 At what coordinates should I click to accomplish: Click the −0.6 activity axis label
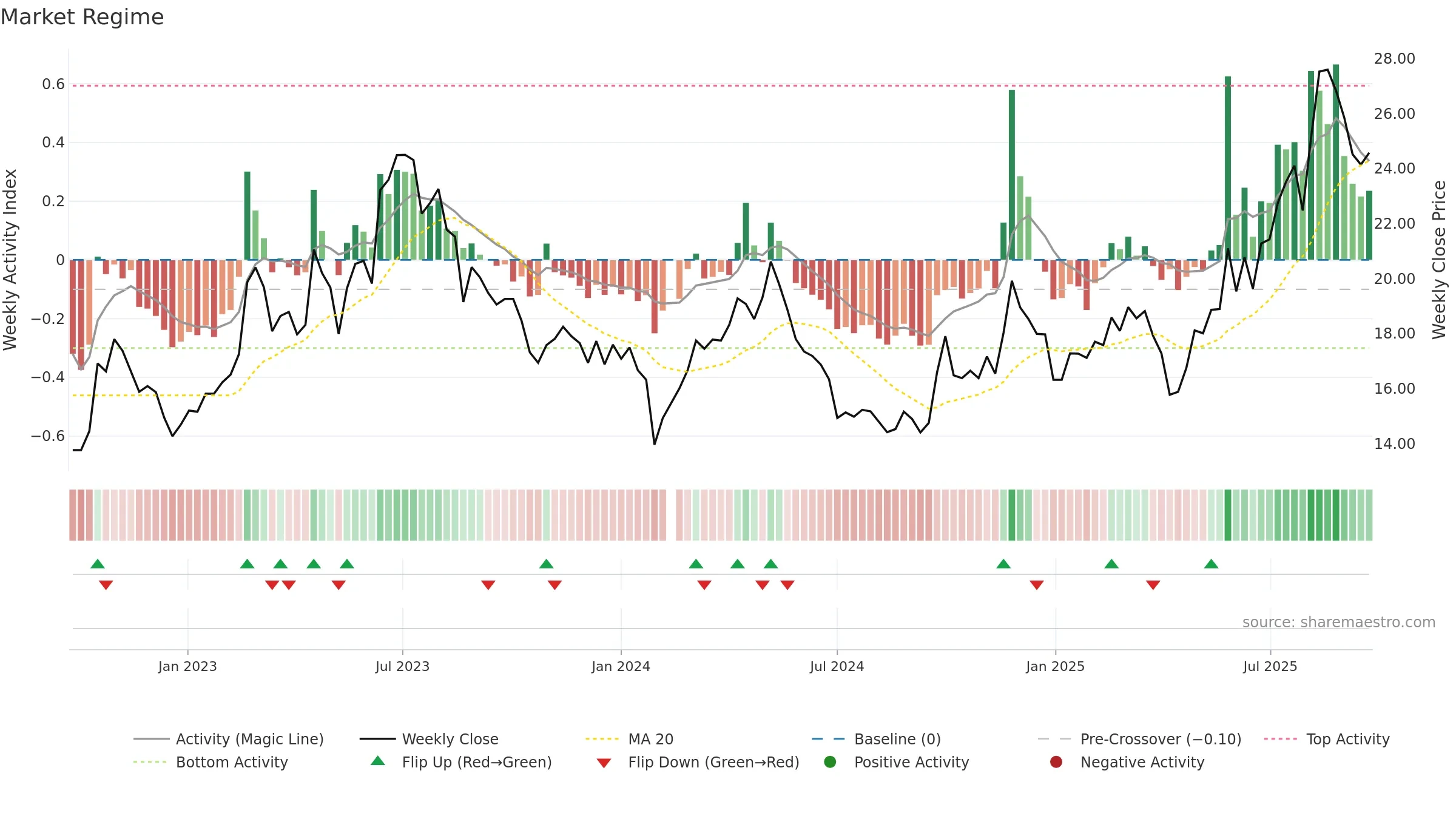click(x=47, y=436)
